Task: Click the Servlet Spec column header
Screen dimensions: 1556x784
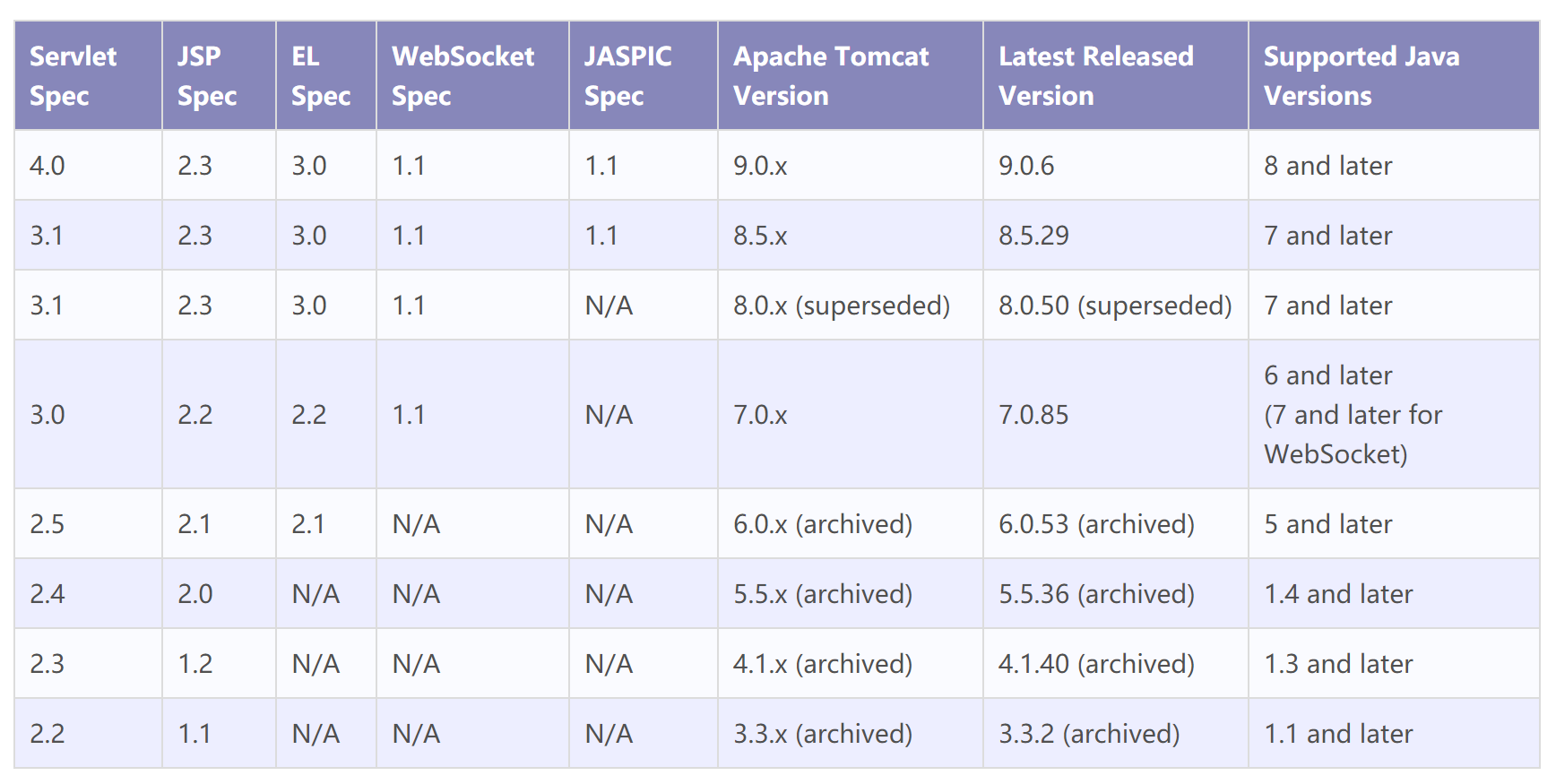Action: [73, 76]
